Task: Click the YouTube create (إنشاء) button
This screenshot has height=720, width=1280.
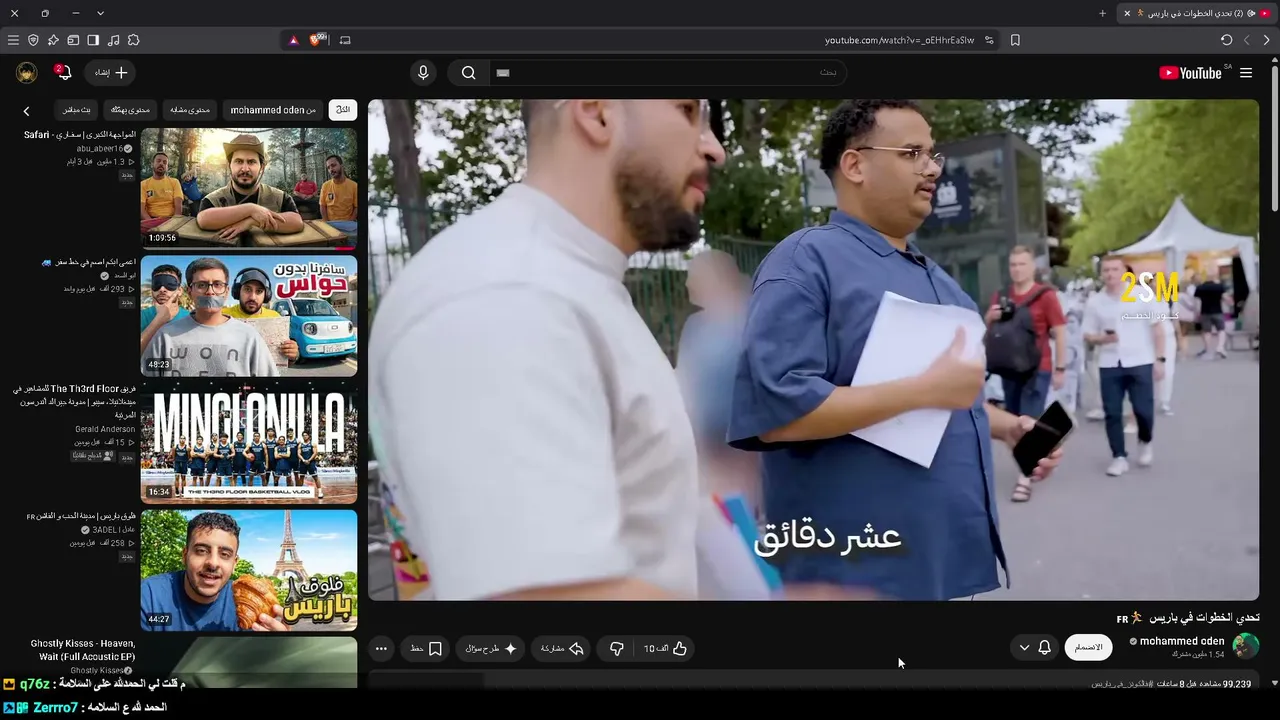Action: [x=111, y=72]
